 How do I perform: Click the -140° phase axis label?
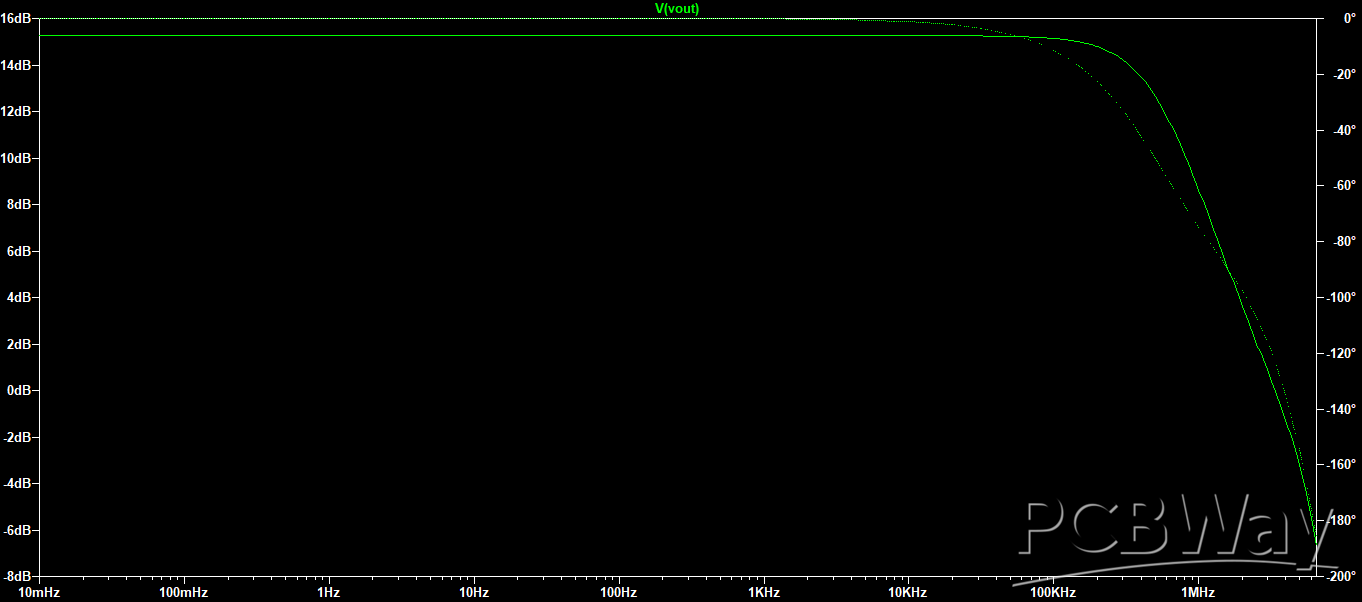[1340, 409]
